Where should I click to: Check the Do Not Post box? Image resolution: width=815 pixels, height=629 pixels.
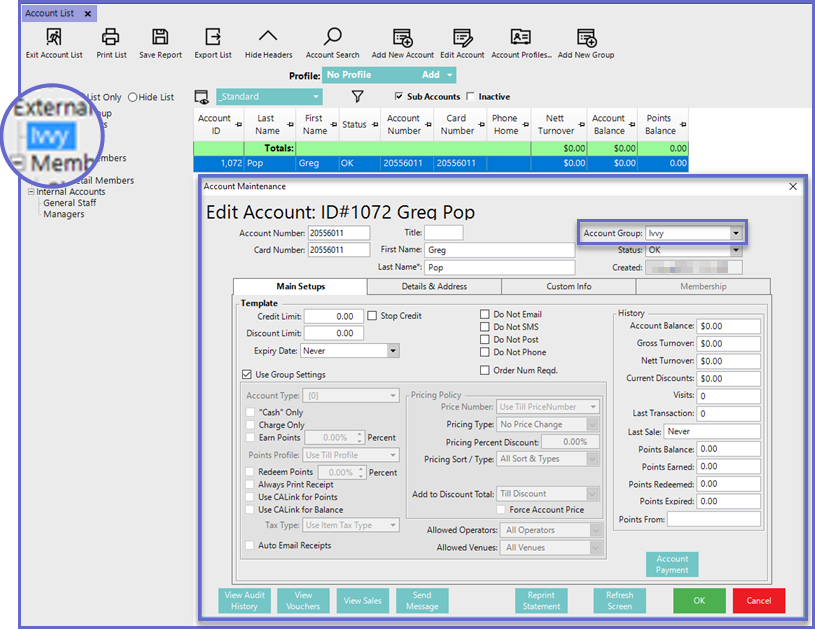coord(485,339)
